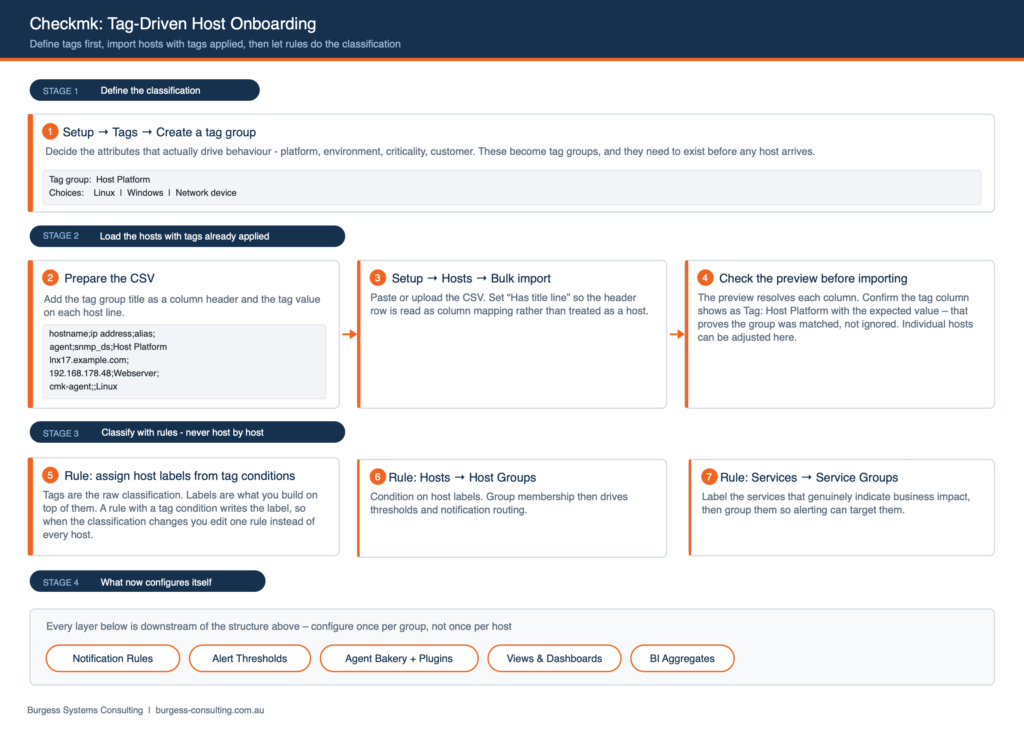1024x731 pixels.
Task: Click the Notification Rules pill button
Action: coord(112,658)
